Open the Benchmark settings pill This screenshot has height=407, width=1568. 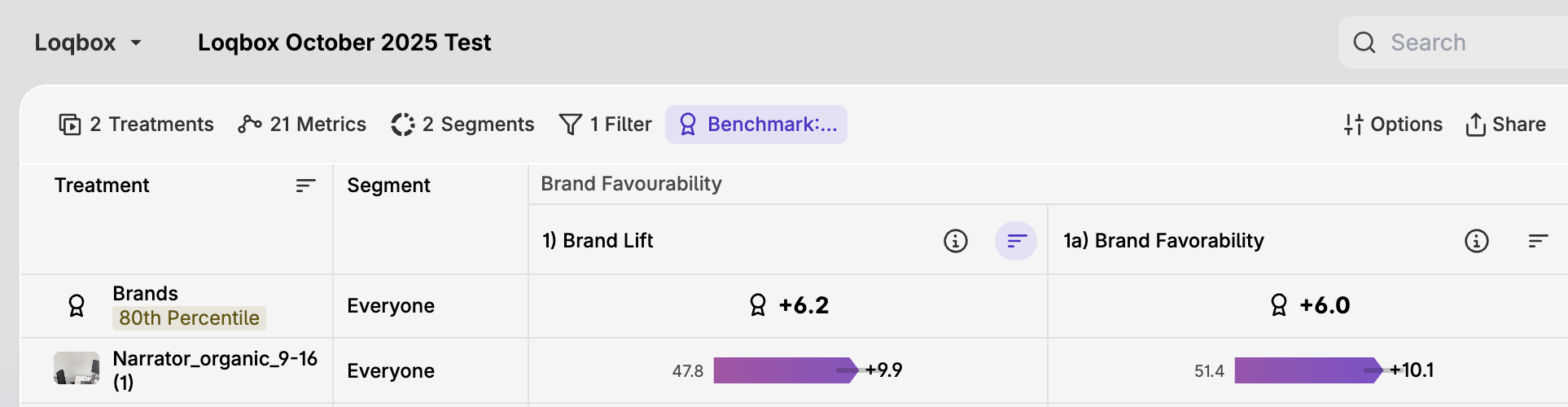(756, 125)
